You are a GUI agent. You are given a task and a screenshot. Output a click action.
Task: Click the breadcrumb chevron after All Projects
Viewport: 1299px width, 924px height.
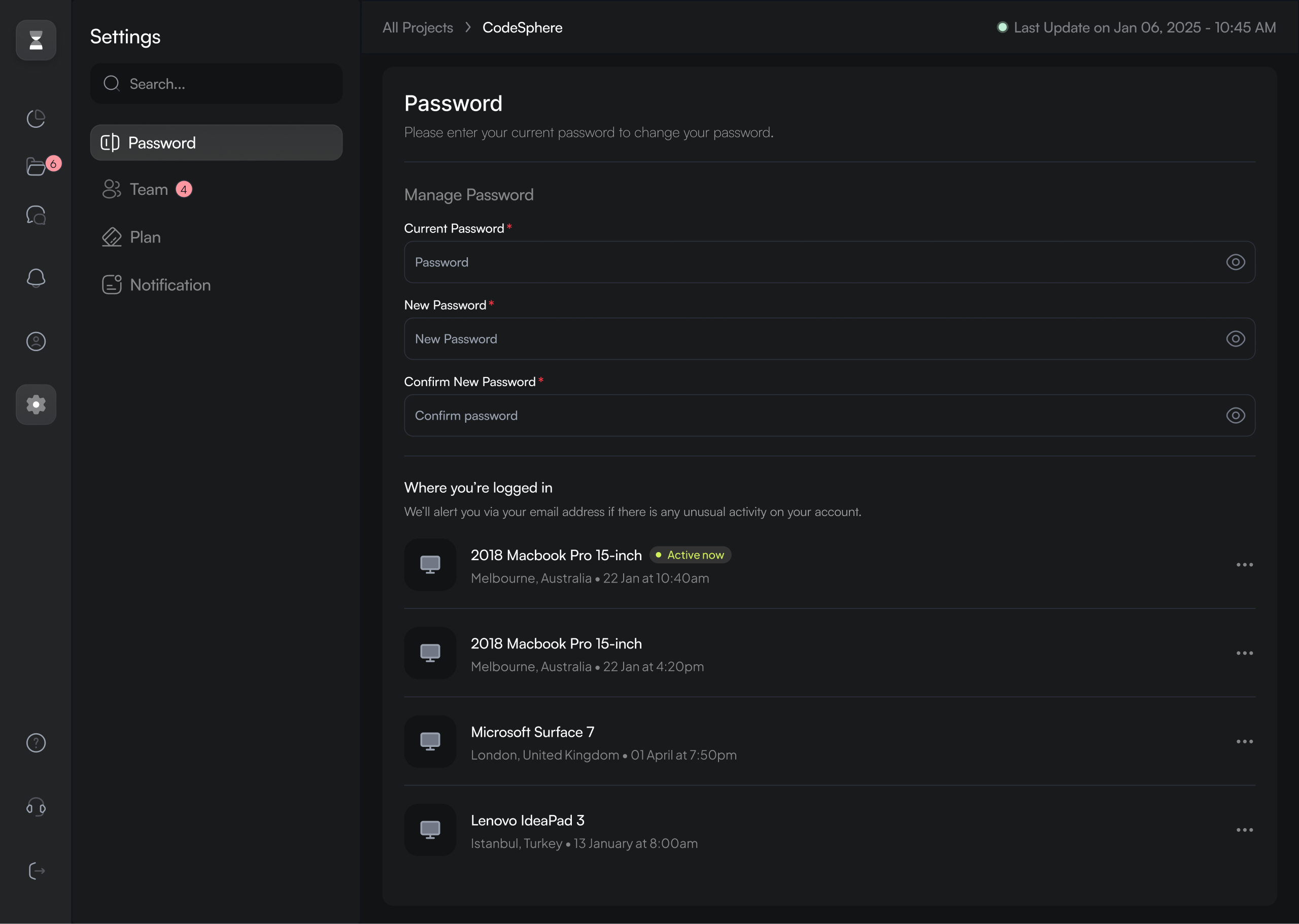click(468, 27)
